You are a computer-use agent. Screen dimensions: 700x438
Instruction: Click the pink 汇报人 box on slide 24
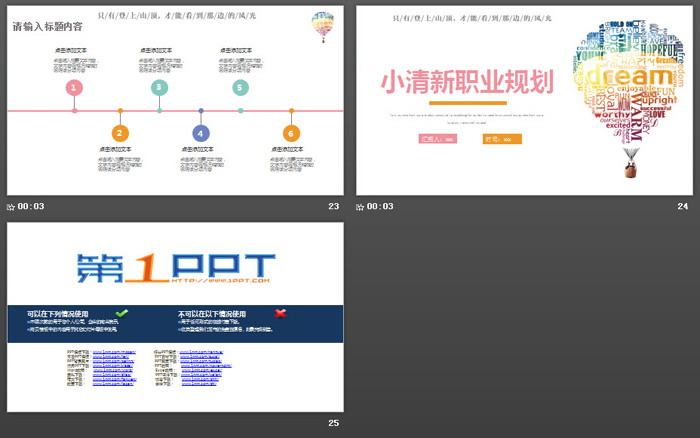(438, 139)
